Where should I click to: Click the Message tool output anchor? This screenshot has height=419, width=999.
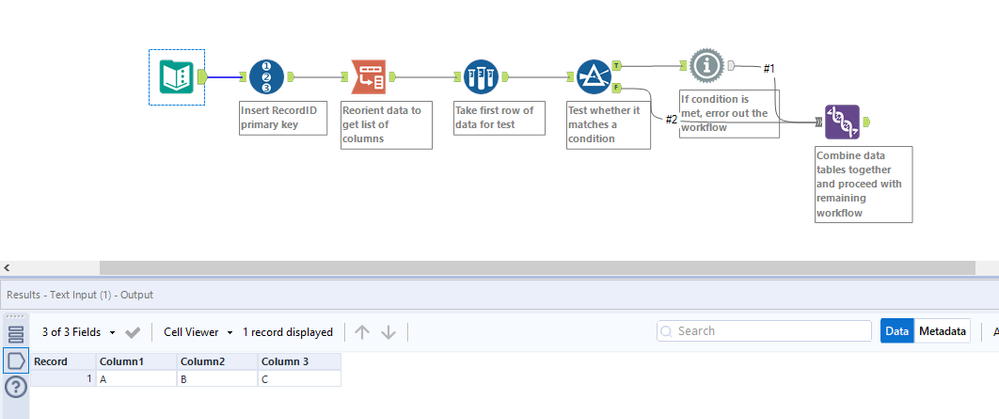tap(731, 65)
